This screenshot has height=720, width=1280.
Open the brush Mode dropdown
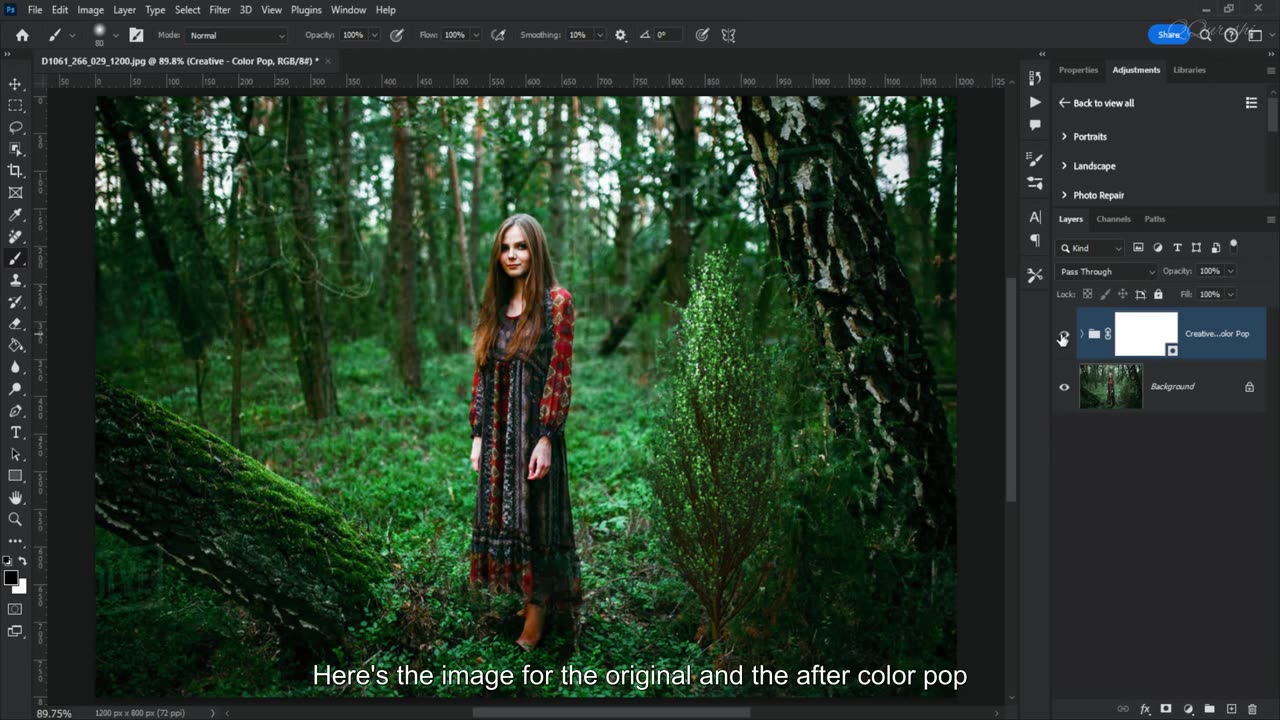click(237, 35)
